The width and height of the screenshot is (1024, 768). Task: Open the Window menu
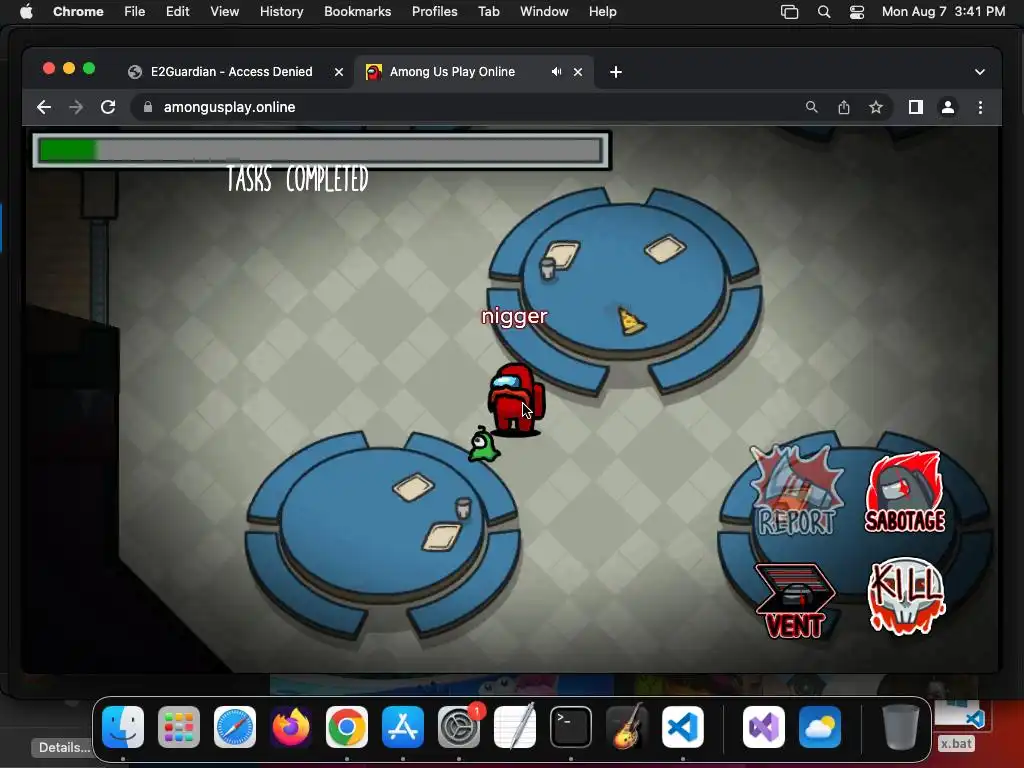(x=544, y=12)
